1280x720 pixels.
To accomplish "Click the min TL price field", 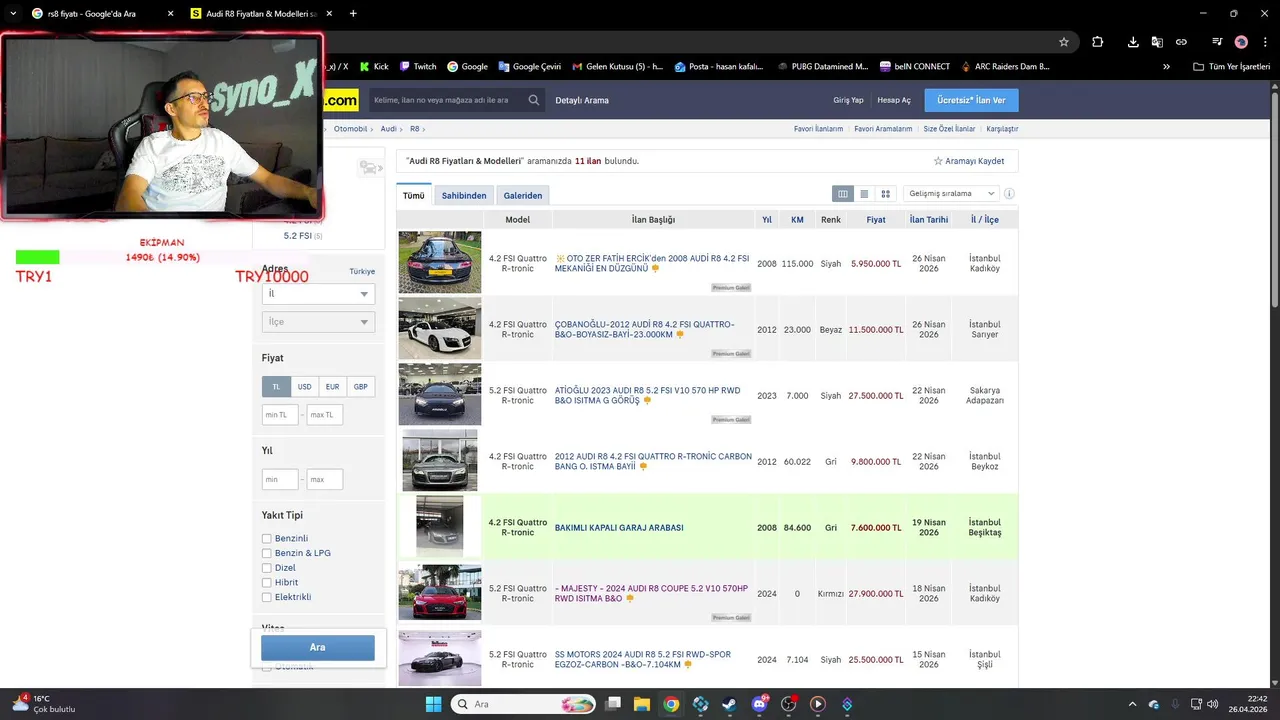I will (x=280, y=415).
